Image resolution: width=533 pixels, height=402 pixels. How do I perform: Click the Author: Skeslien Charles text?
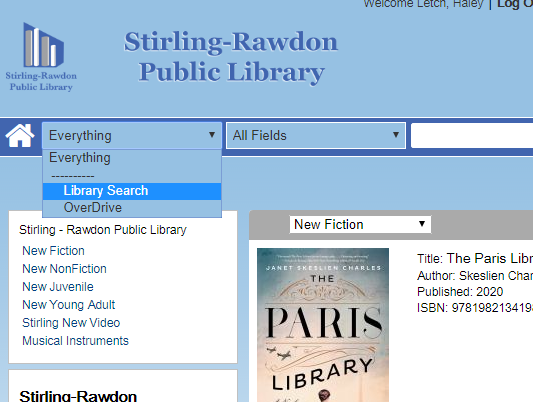point(475,276)
